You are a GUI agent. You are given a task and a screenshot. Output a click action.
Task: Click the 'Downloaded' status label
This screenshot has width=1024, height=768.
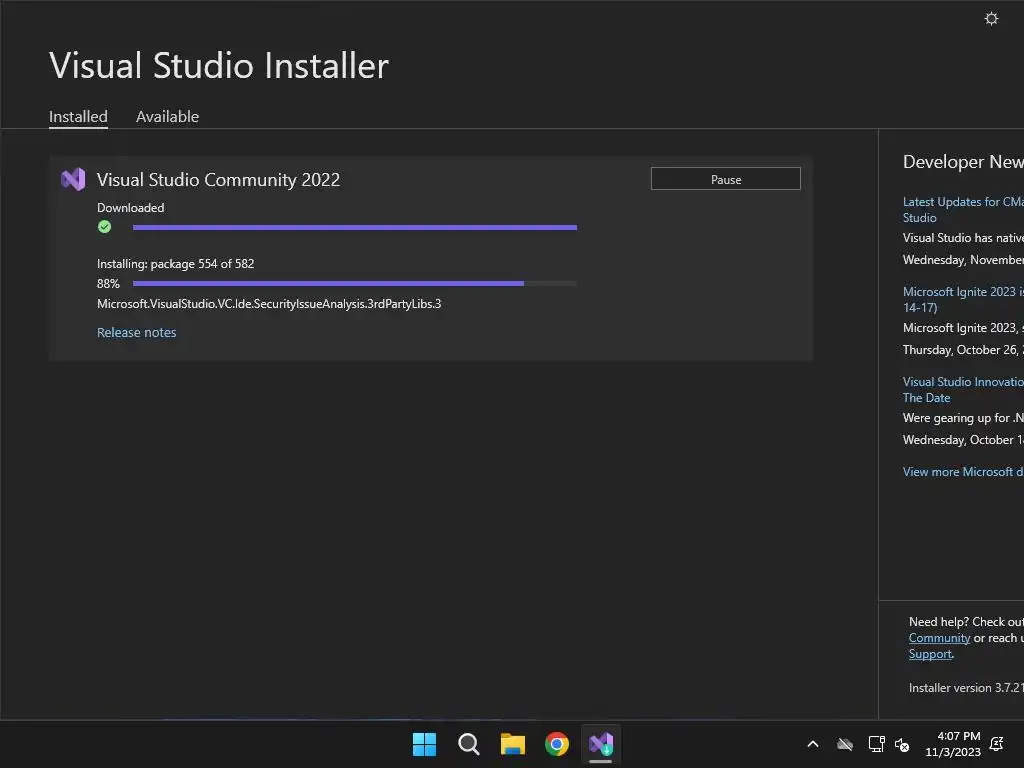pyautogui.click(x=131, y=208)
